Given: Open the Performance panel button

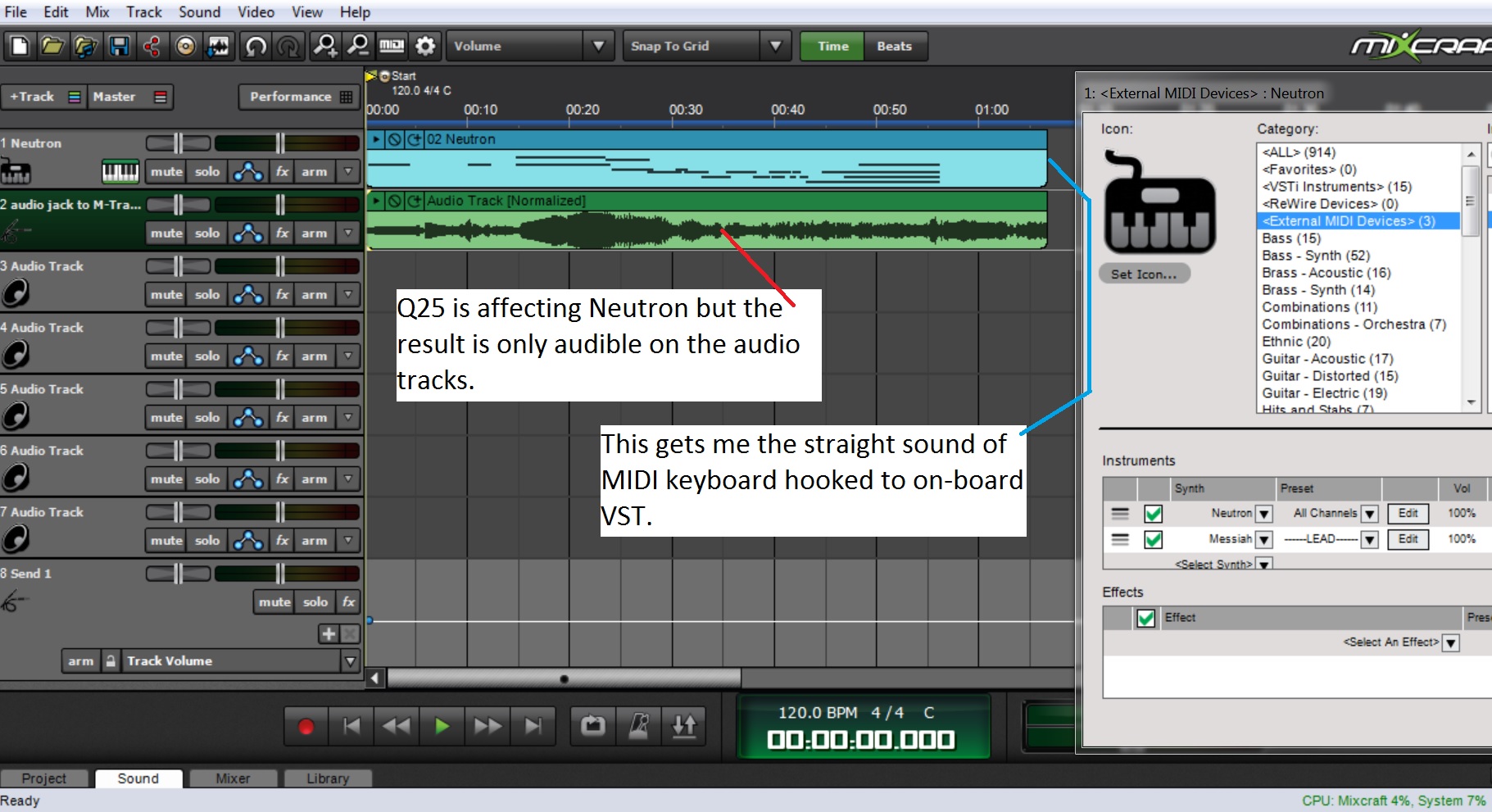Looking at the screenshot, I should point(300,97).
